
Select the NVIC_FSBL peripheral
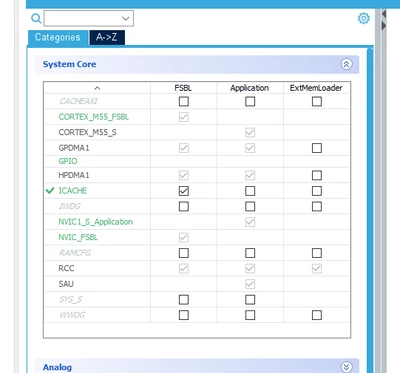click(x=78, y=237)
